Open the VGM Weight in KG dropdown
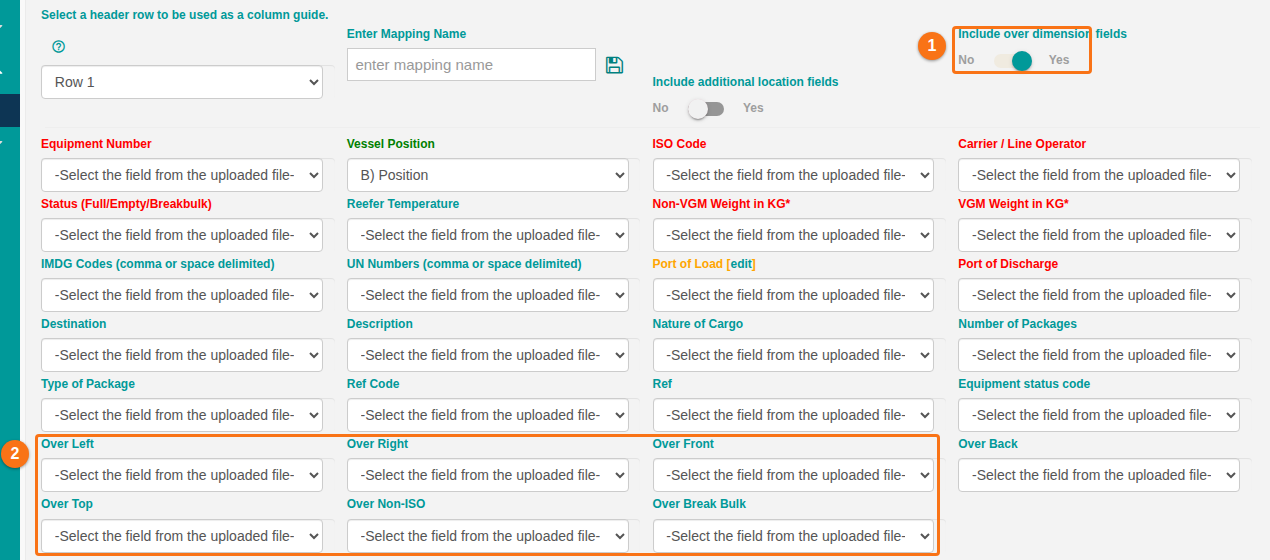The width and height of the screenshot is (1270, 560). pyautogui.click(x=1099, y=235)
